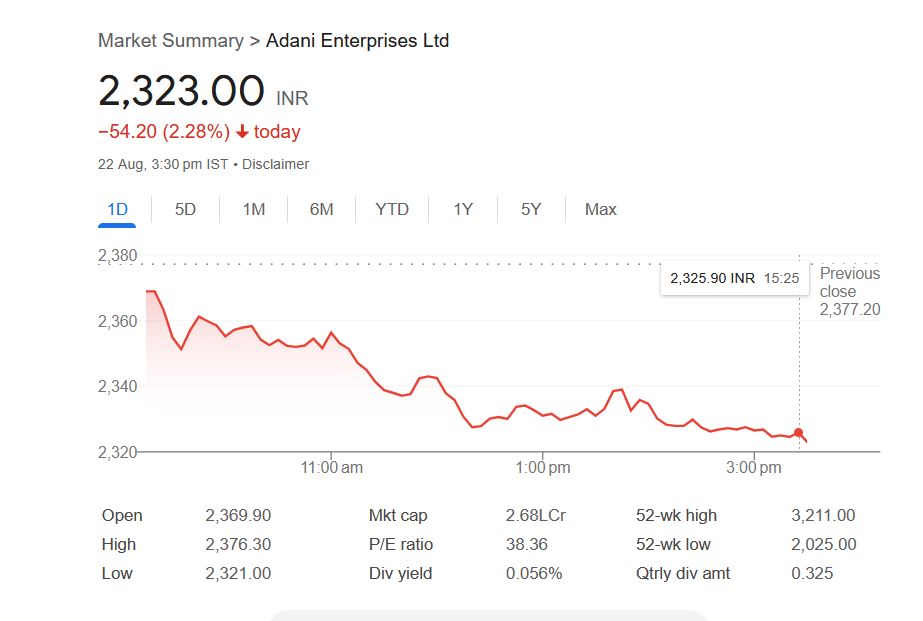Switch chart to YTD view
923x621 pixels.
tap(392, 209)
